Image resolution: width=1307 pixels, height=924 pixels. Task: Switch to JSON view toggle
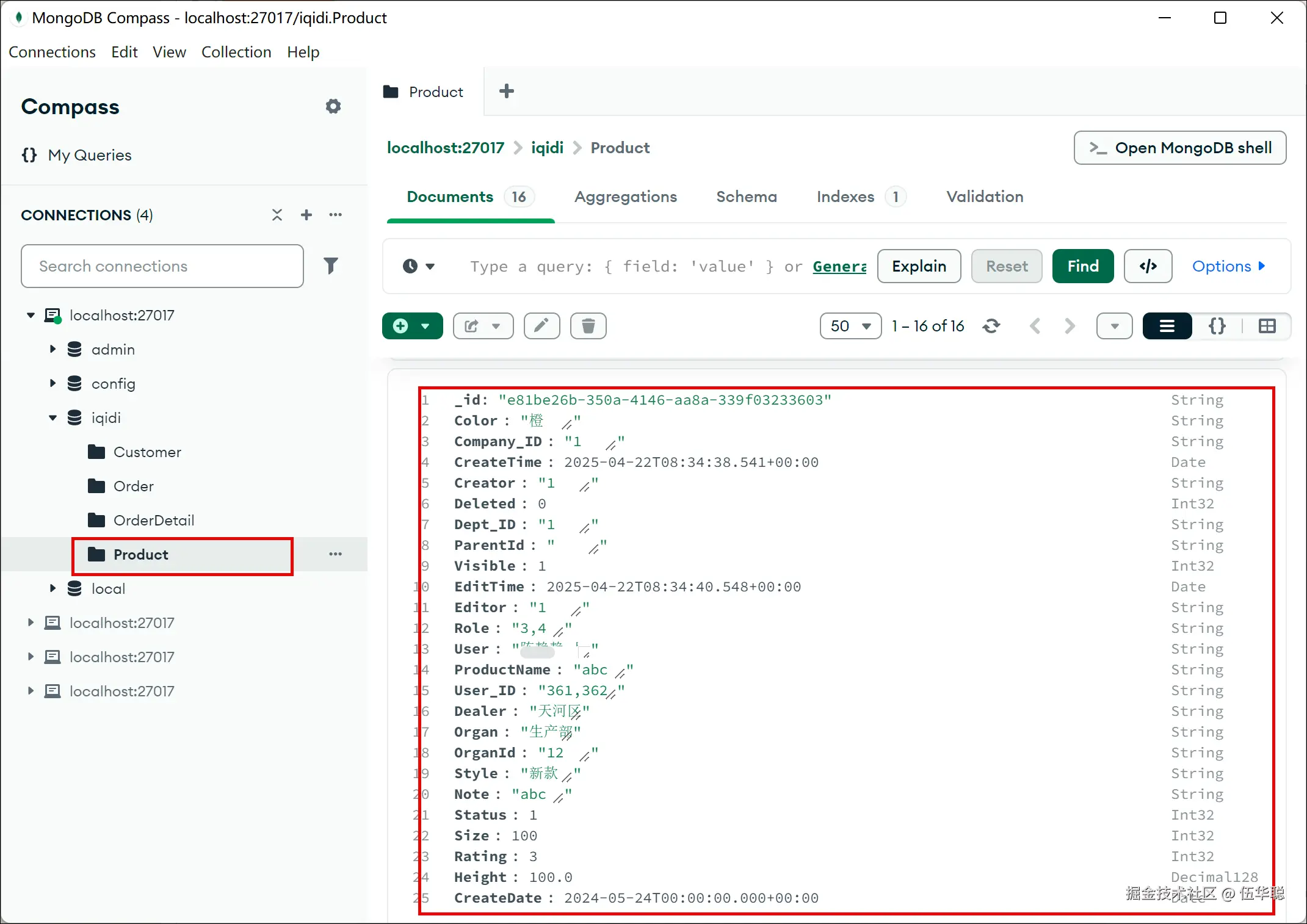pos(1217,326)
